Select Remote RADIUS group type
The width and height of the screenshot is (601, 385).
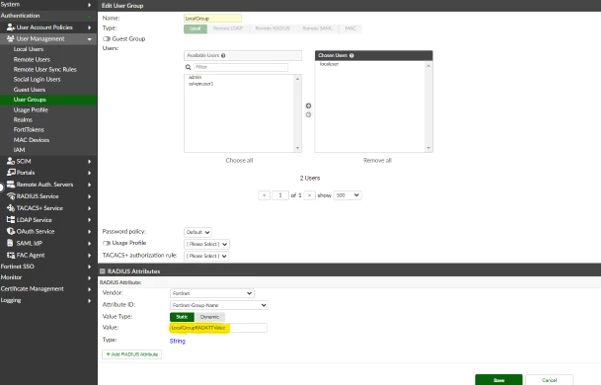tap(273, 29)
